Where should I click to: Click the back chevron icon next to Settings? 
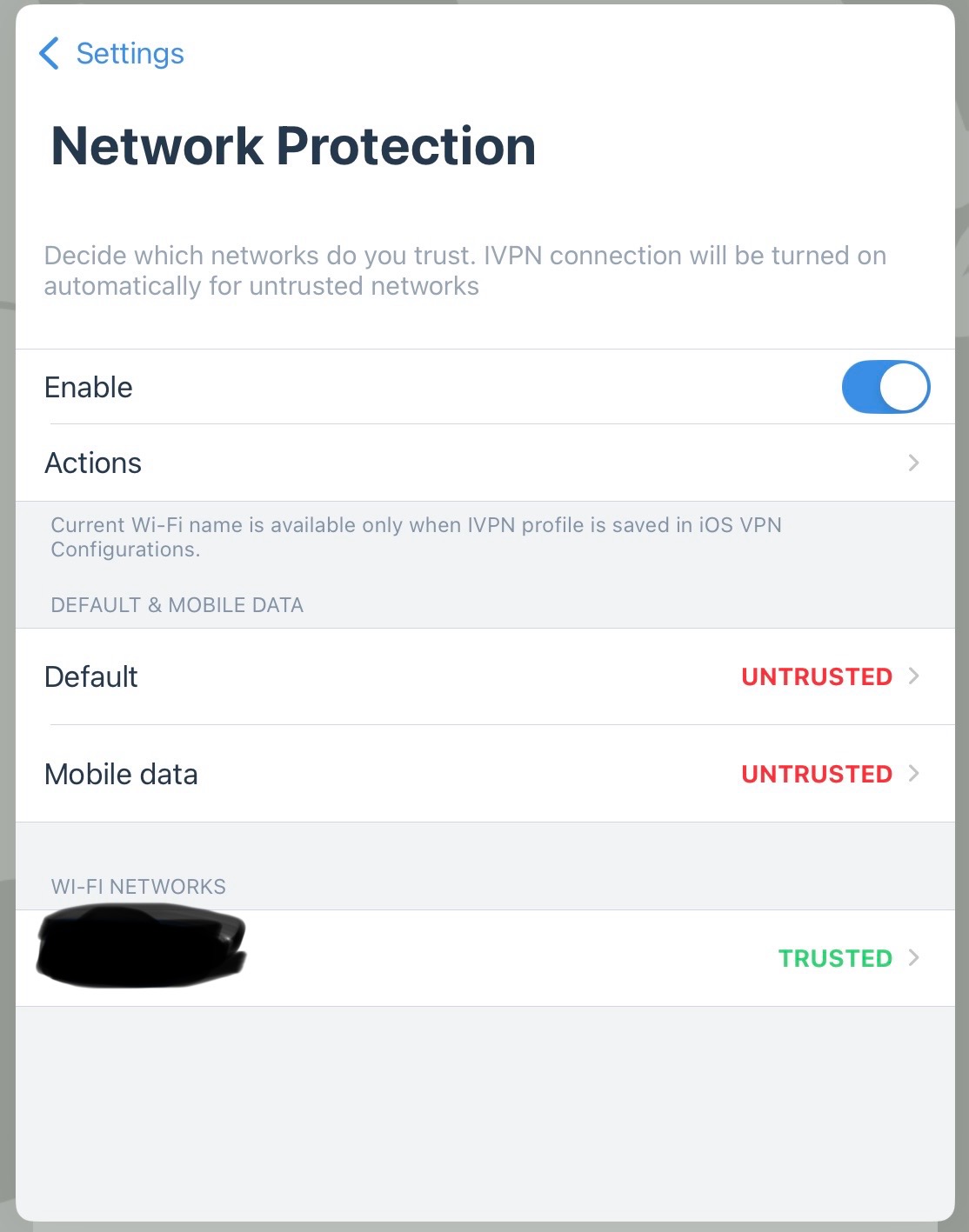50,54
